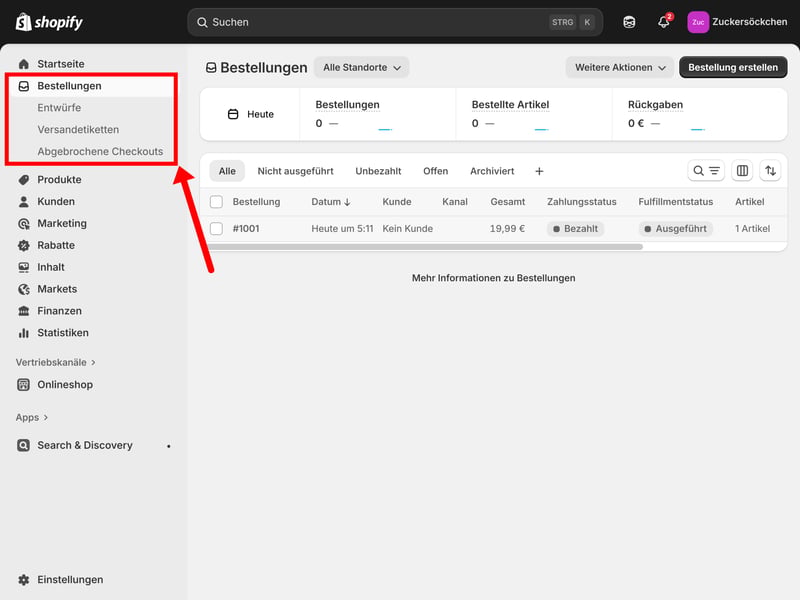Open the Alle Standorte dropdown
800x600 pixels.
pos(361,68)
